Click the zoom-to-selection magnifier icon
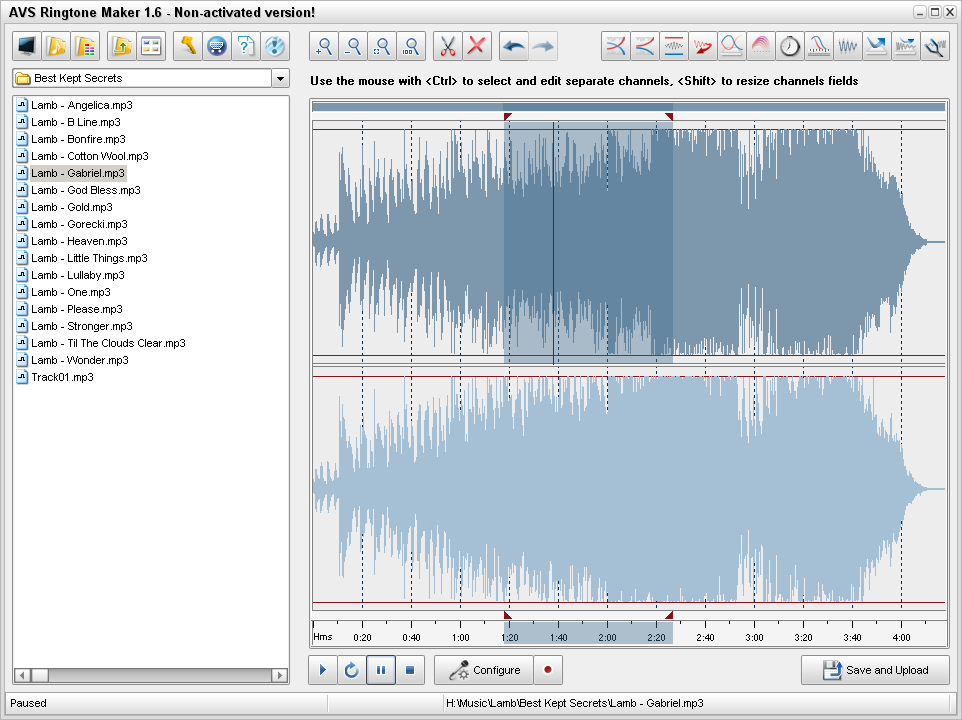Viewport: 962px width, 720px height. pos(382,46)
